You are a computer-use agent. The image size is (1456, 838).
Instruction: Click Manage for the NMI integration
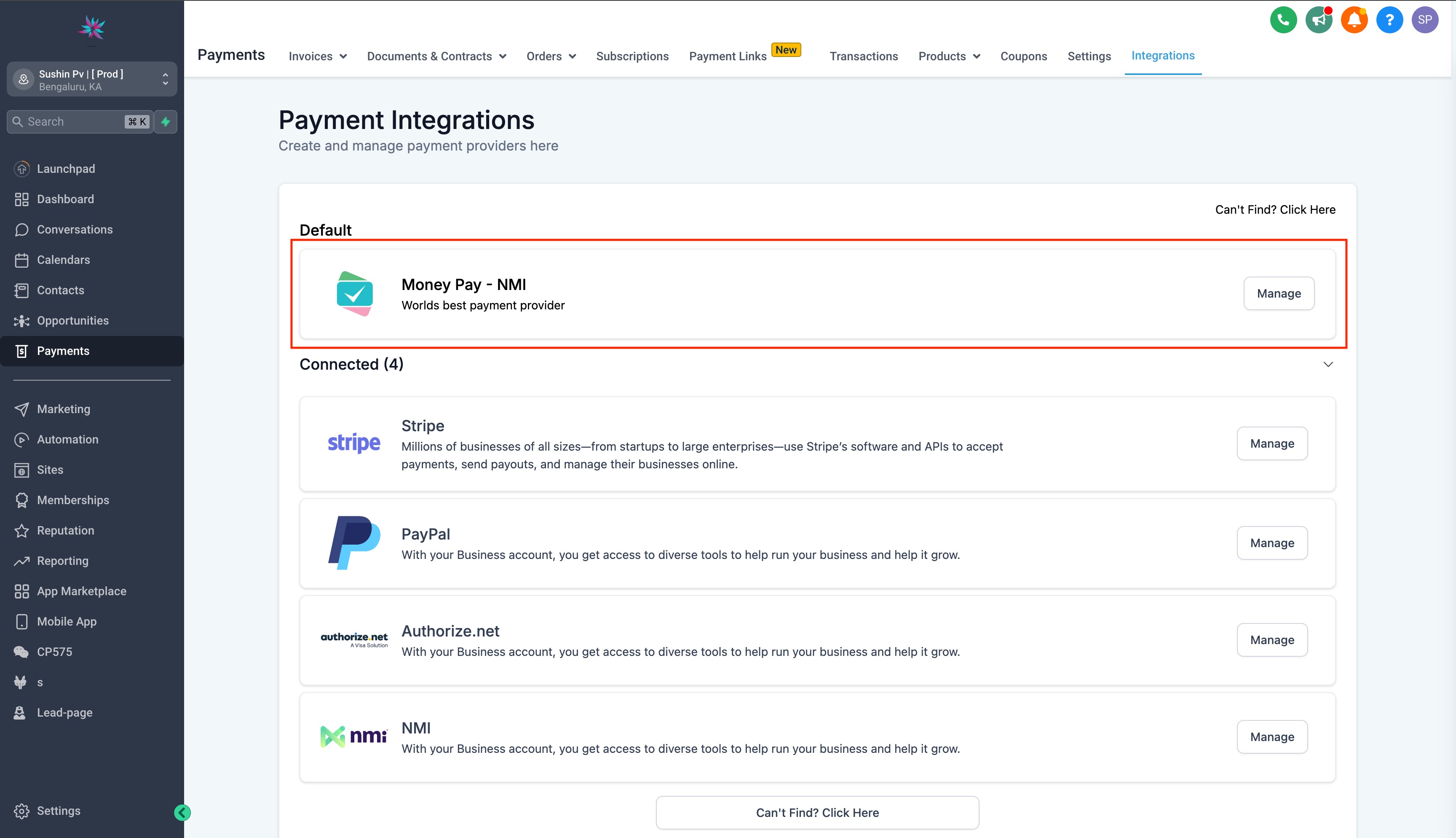pyautogui.click(x=1272, y=737)
